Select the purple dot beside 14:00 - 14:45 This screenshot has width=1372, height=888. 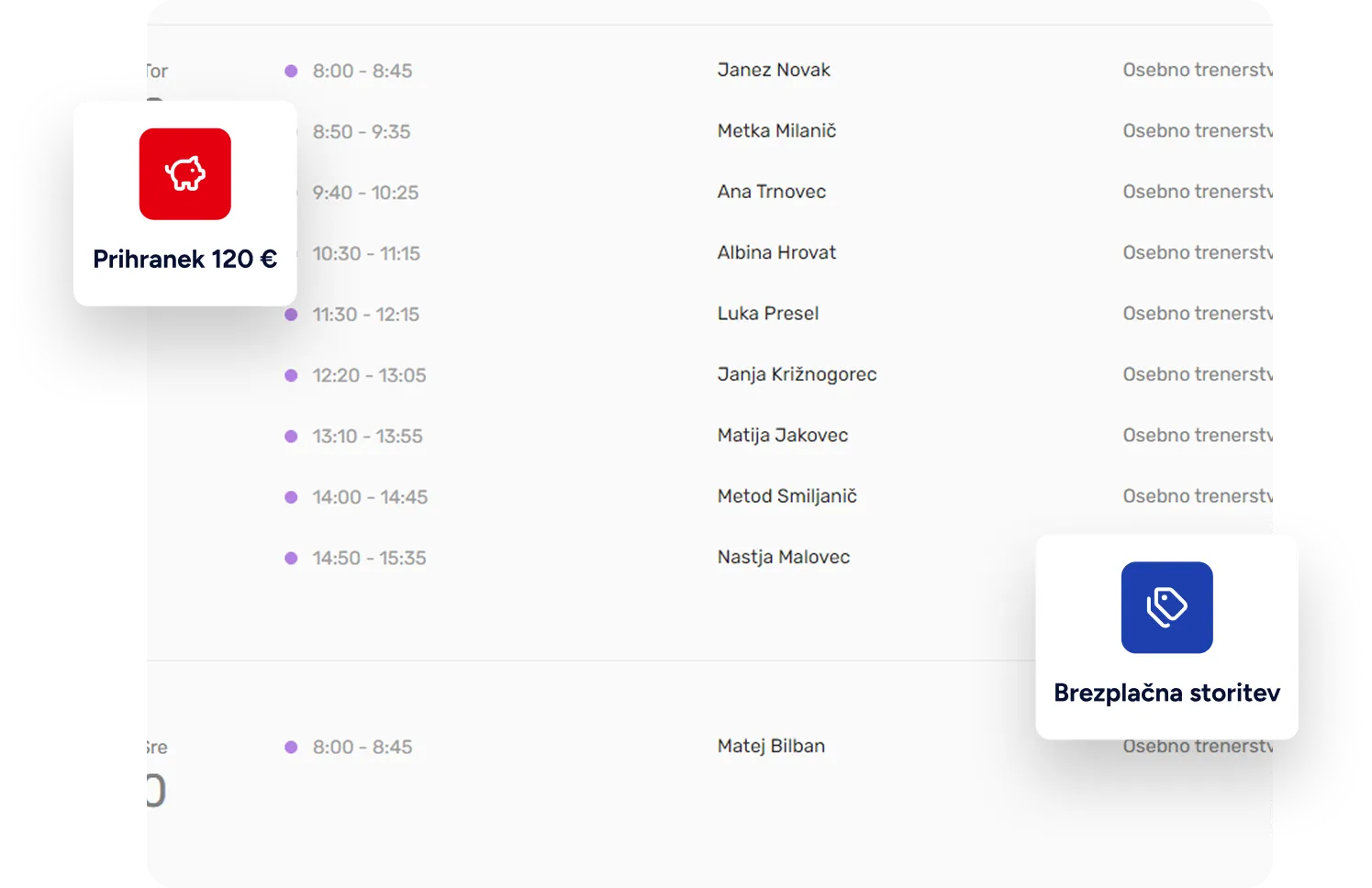click(291, 497)
